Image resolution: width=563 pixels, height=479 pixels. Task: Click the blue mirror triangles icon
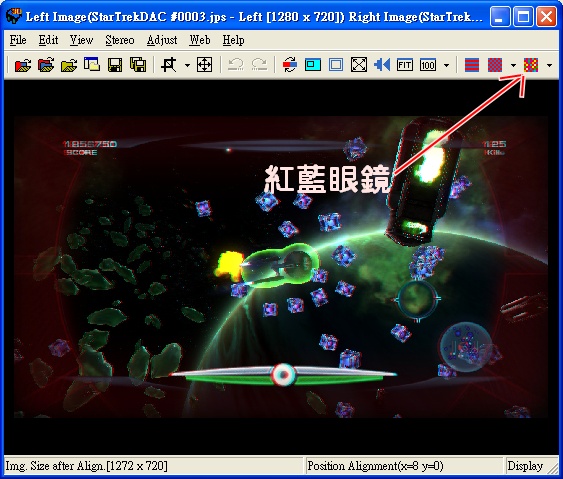coord(382,65)
